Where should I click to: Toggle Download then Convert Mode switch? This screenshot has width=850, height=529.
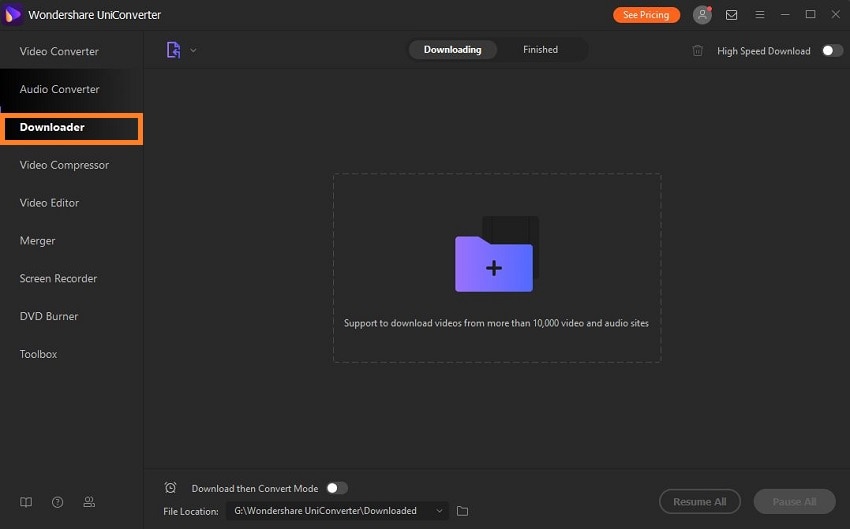pyautogui.click(x=337, y=488)
